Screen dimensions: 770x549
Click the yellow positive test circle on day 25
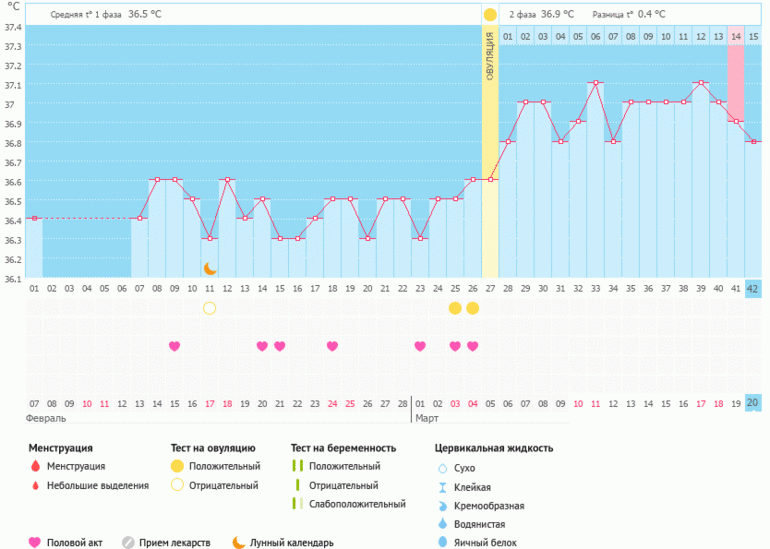coord(455,308)
